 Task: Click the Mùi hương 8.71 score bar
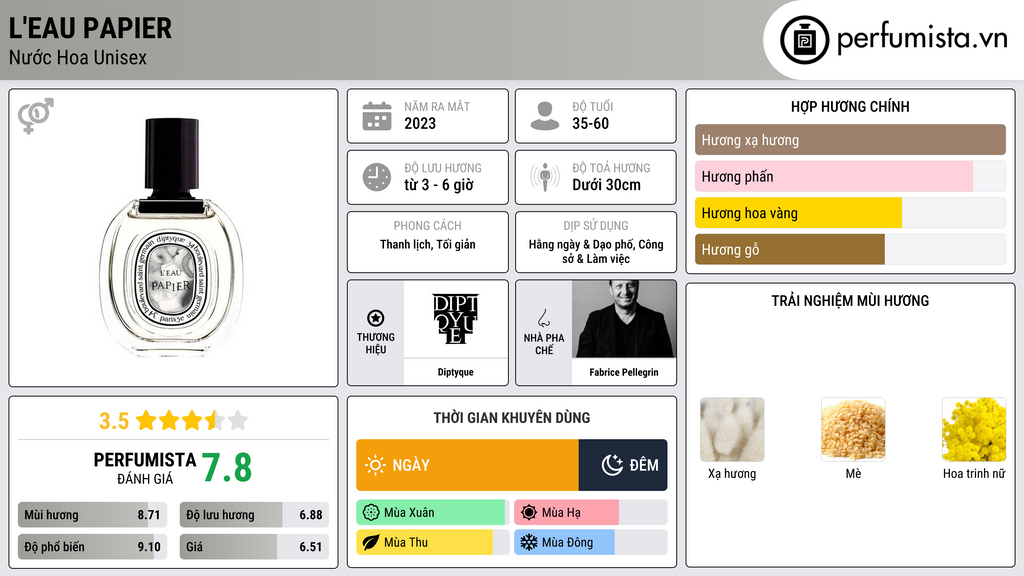[x=92, y=515]
